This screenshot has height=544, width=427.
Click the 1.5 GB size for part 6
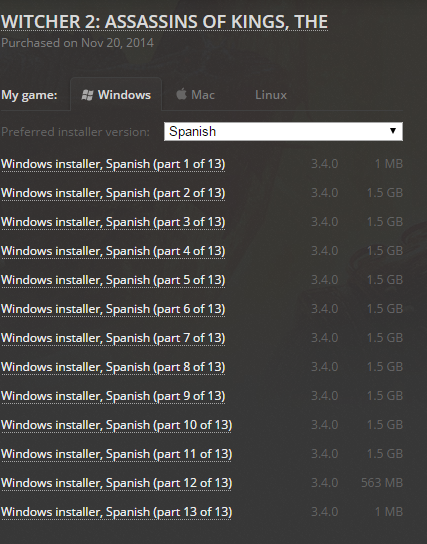pyautogui.click(x=385, y=309)
